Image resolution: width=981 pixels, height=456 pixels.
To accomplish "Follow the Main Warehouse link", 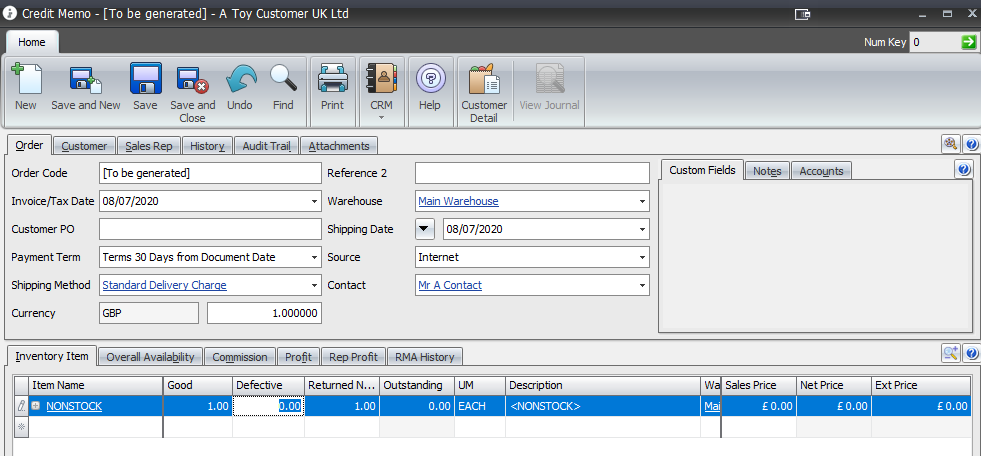I will tap(458, 202).
